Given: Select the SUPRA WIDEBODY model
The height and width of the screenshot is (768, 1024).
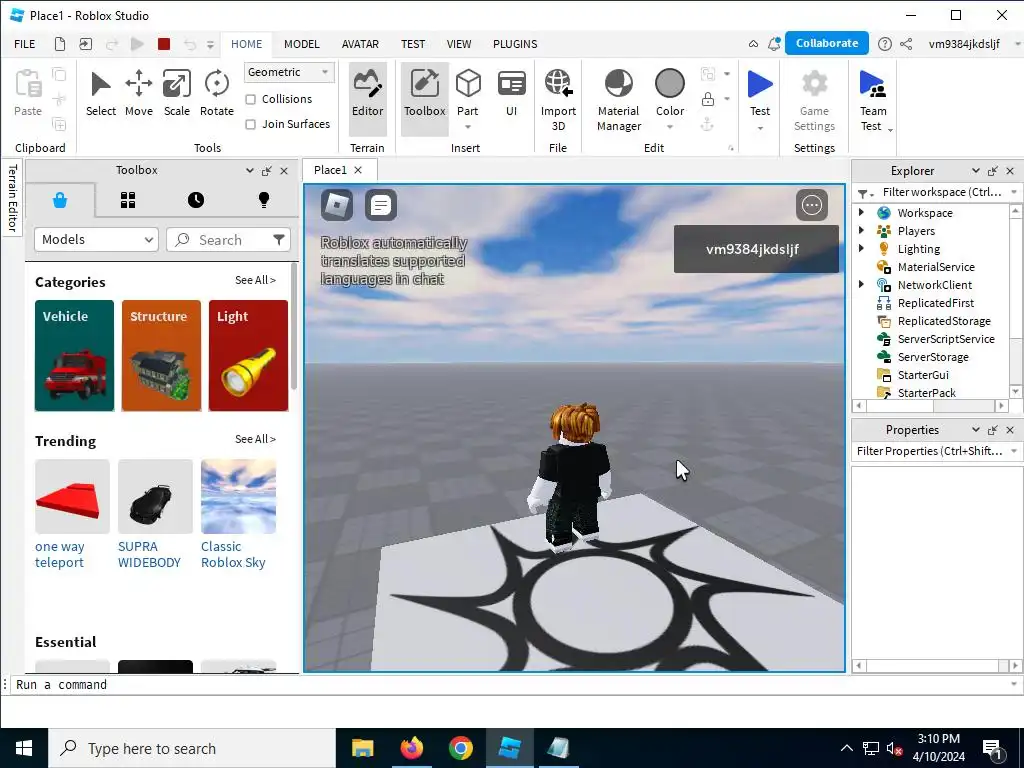Looking at the screenshot, I should (x=155, y=515).
